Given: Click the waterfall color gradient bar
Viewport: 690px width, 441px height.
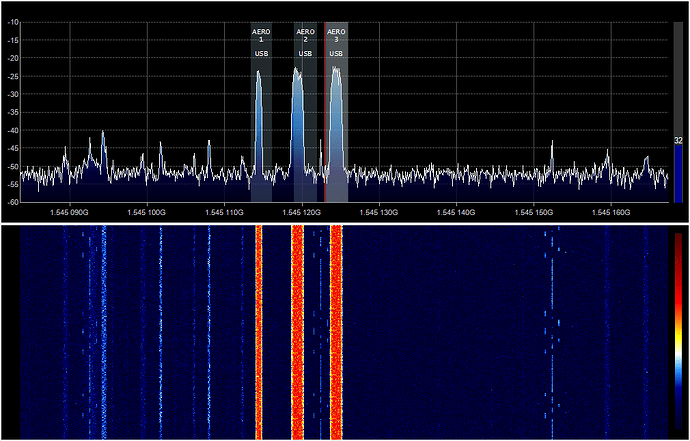Looking at the screenshot, I should [678, 331].
